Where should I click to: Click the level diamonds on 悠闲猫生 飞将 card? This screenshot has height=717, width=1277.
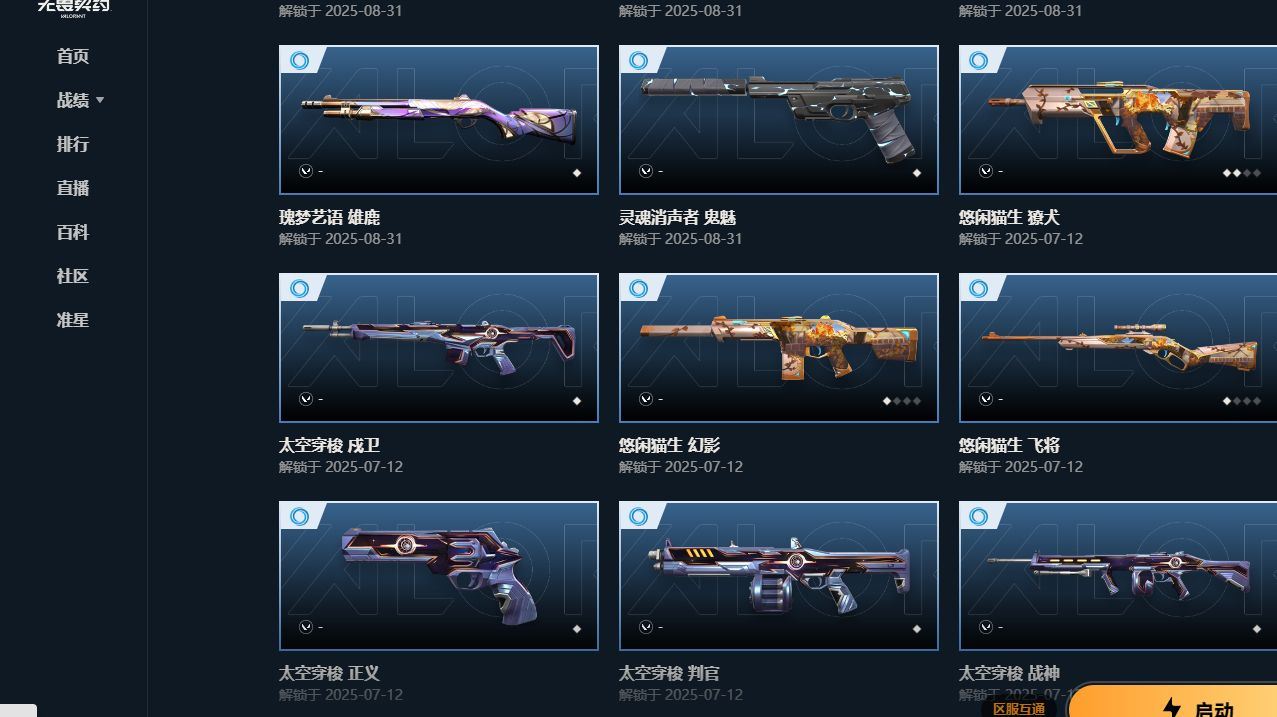pos(1241,401)
